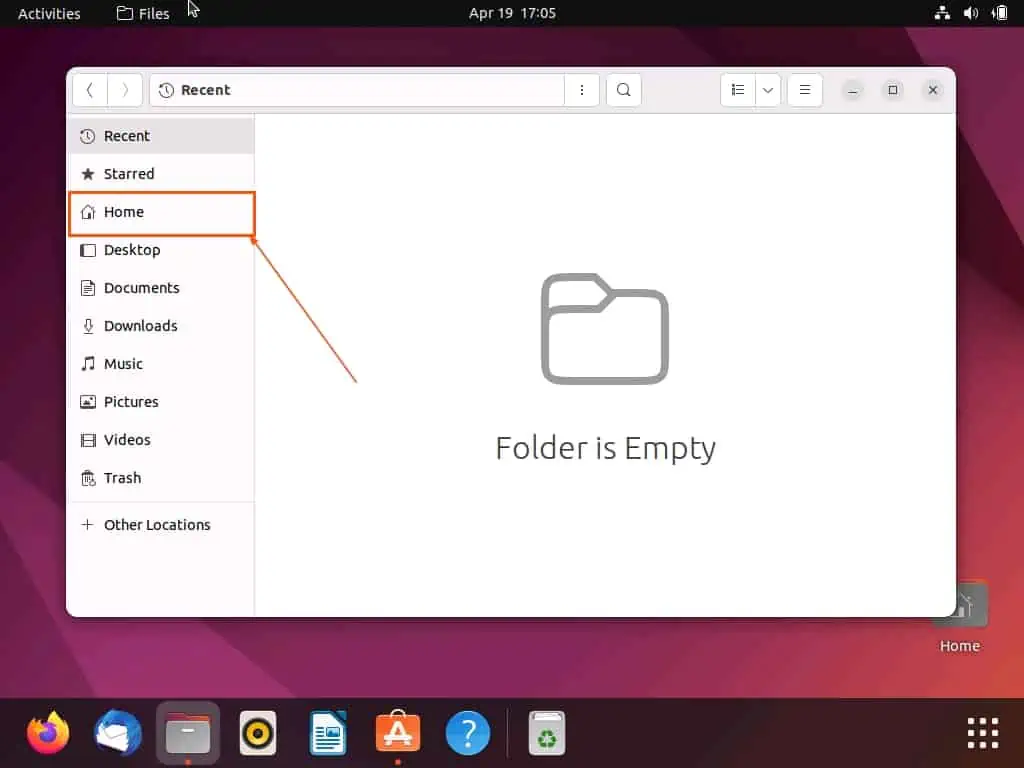Select Starred in the sidebar
Image resolution: width=1024 pixels, height=768 pixels.
[x=129, y=173]
